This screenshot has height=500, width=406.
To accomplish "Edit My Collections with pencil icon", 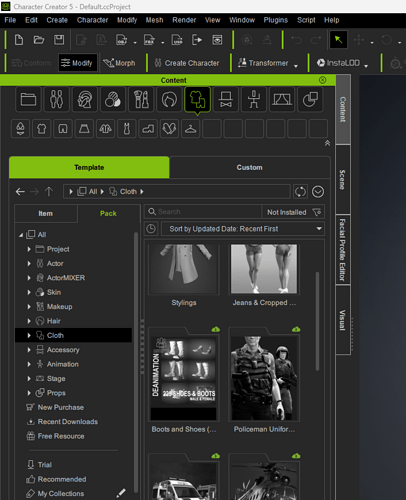I will point(121,493).
